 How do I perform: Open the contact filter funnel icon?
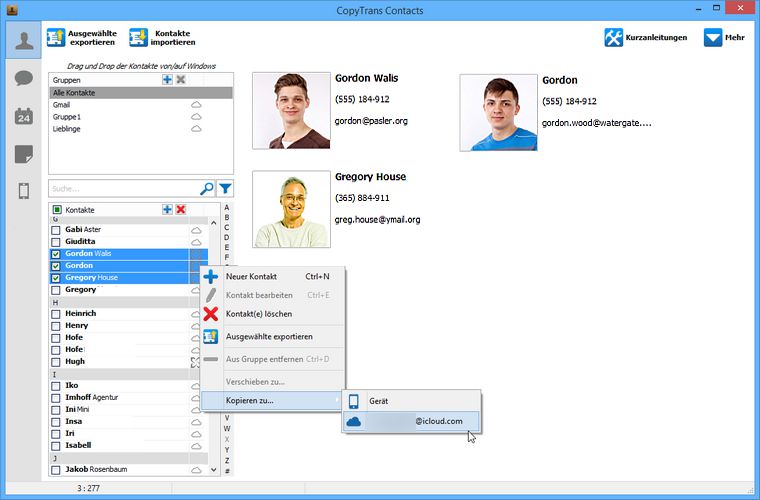225,188
